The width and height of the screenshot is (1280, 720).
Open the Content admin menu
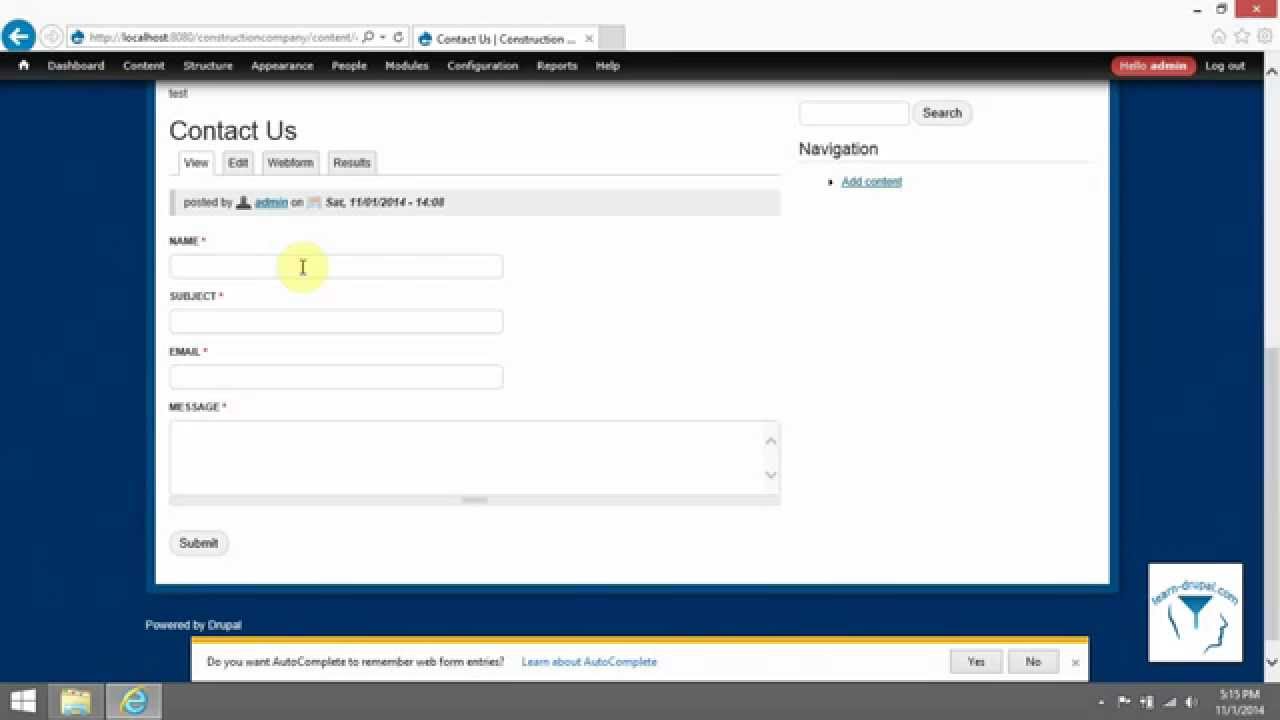pos(144,66)
